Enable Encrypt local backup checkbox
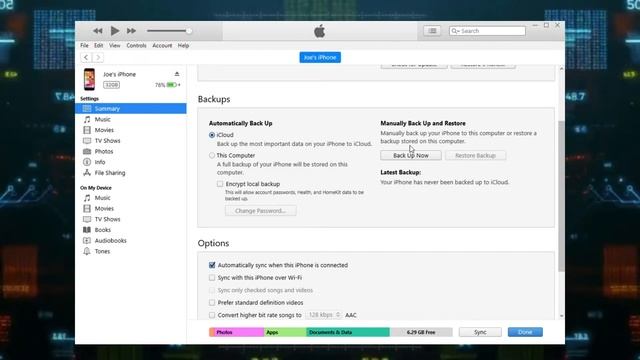 coord(220,184)
